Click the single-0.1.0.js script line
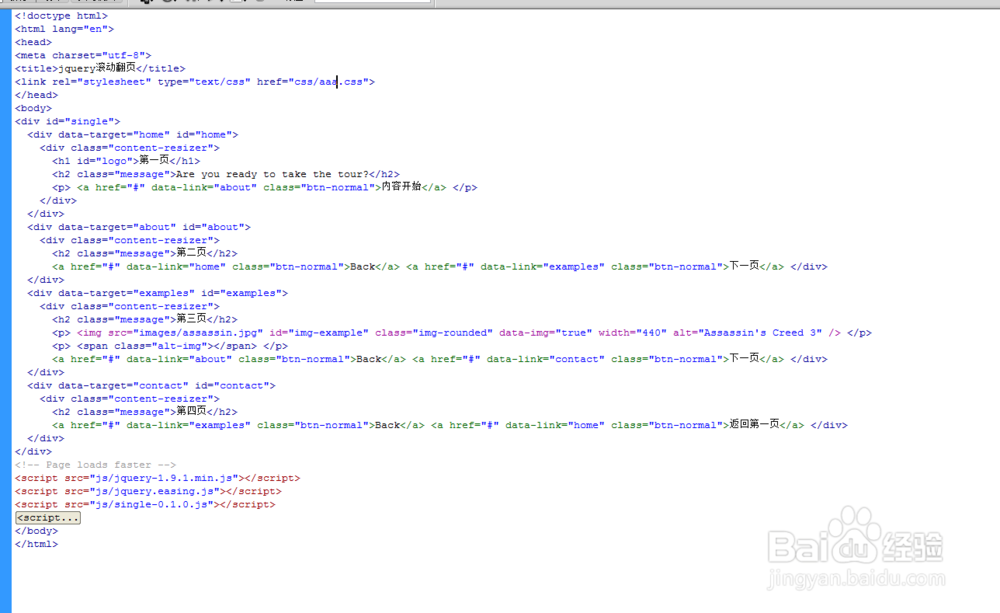 pos(145,505)
